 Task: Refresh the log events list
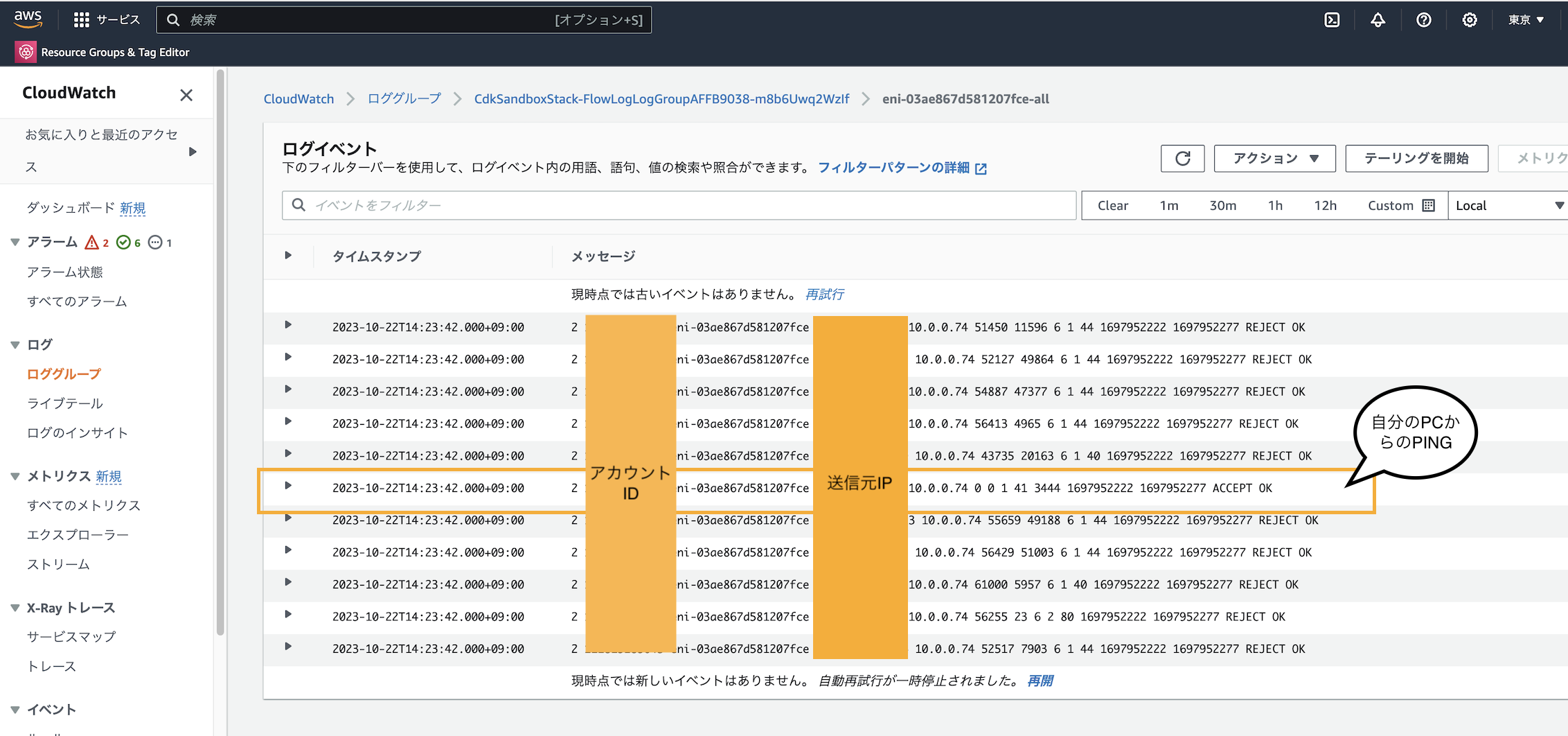pos(1182,159)
